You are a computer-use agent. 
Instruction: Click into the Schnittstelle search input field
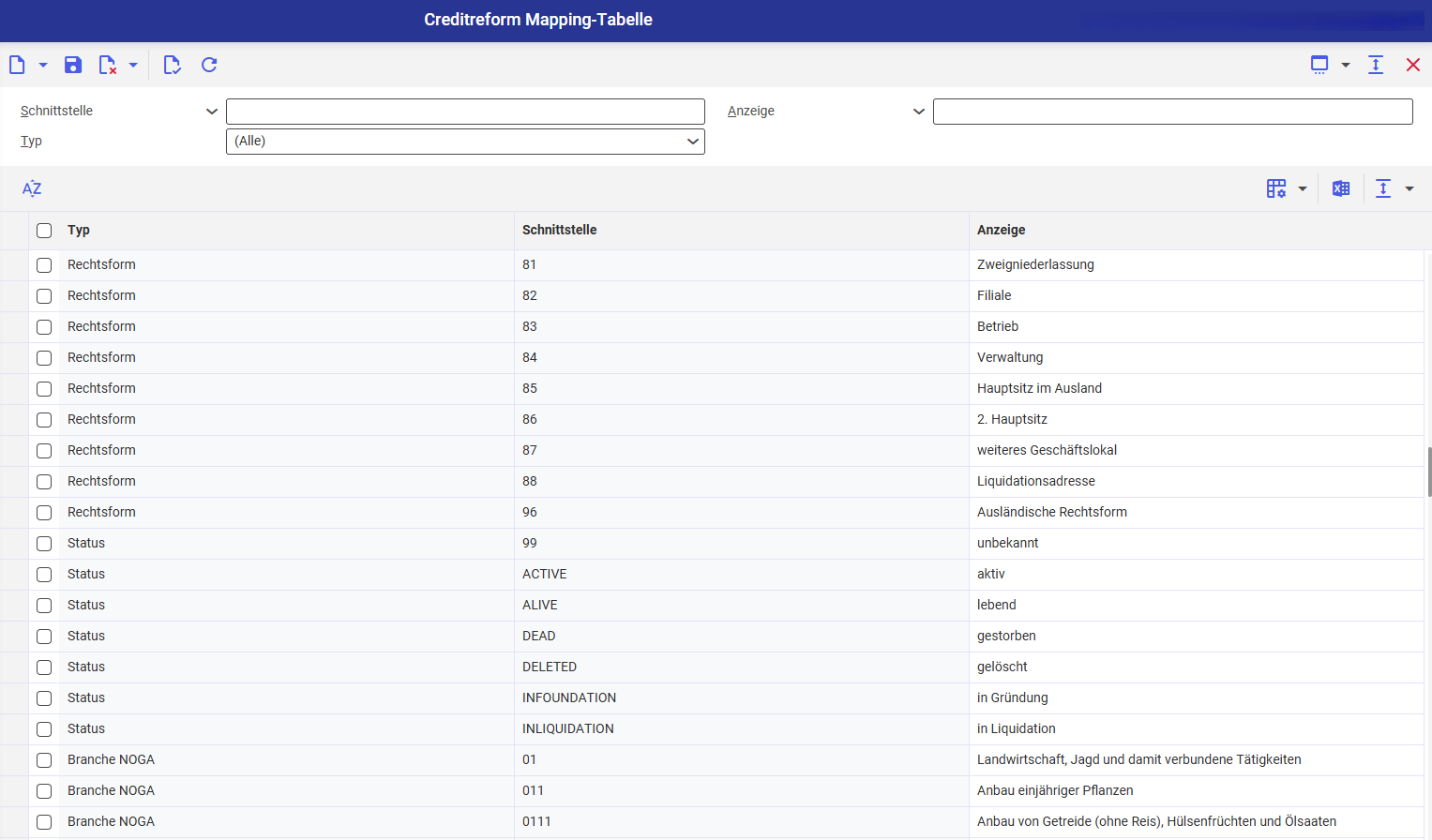pyautogui.click(x=465, y=112)
